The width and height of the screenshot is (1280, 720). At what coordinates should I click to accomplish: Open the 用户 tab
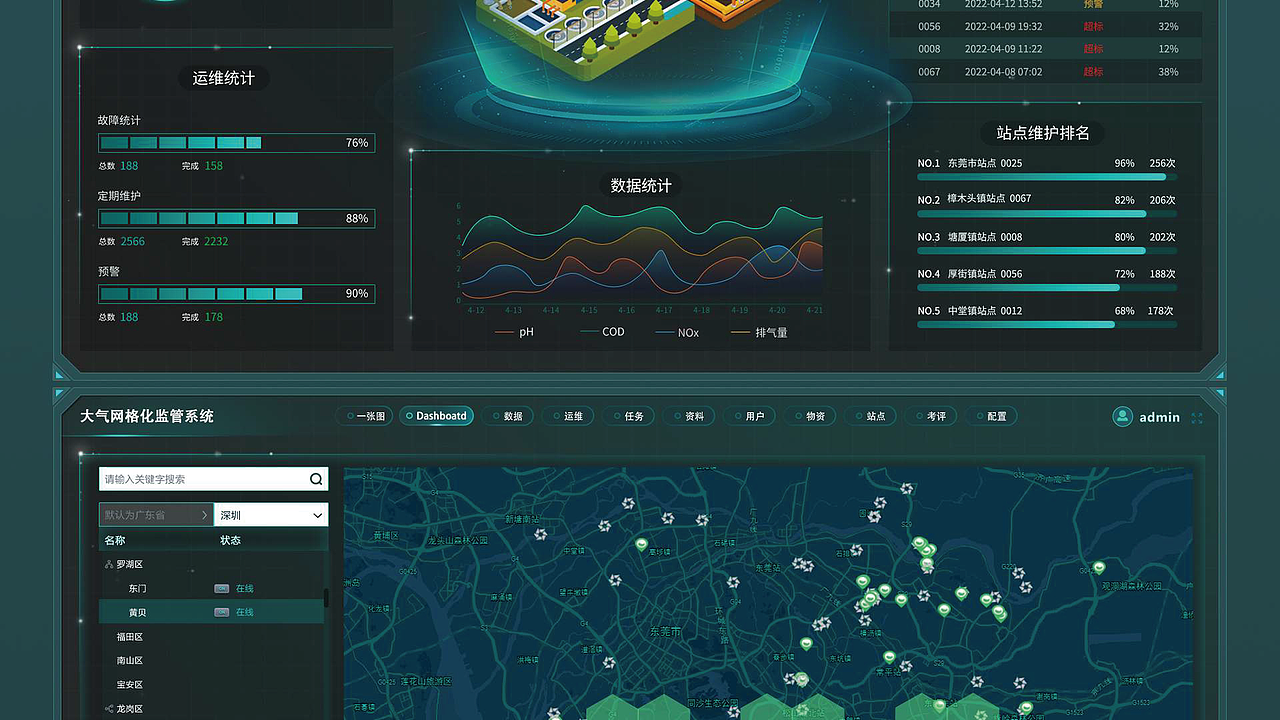[x=749, y=416]
